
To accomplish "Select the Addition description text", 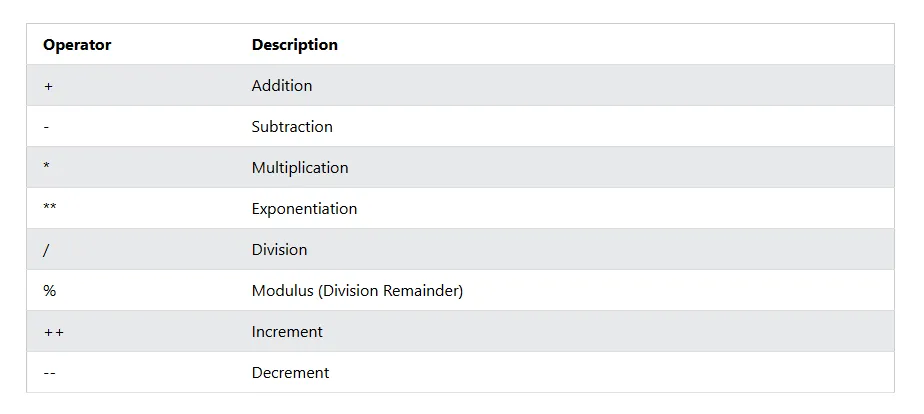I will click(282, 86).
